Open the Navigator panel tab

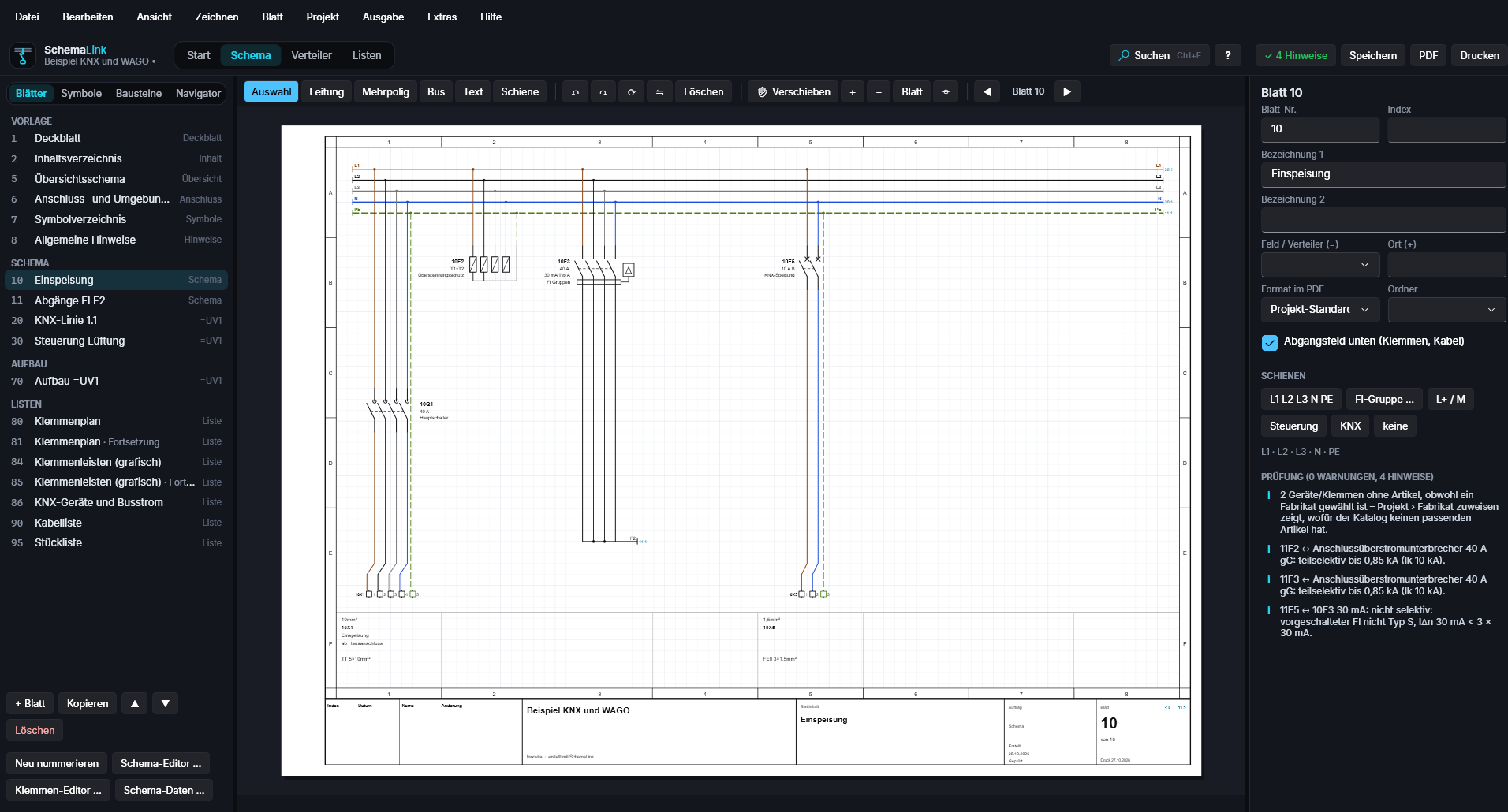(x=198, y=93)
